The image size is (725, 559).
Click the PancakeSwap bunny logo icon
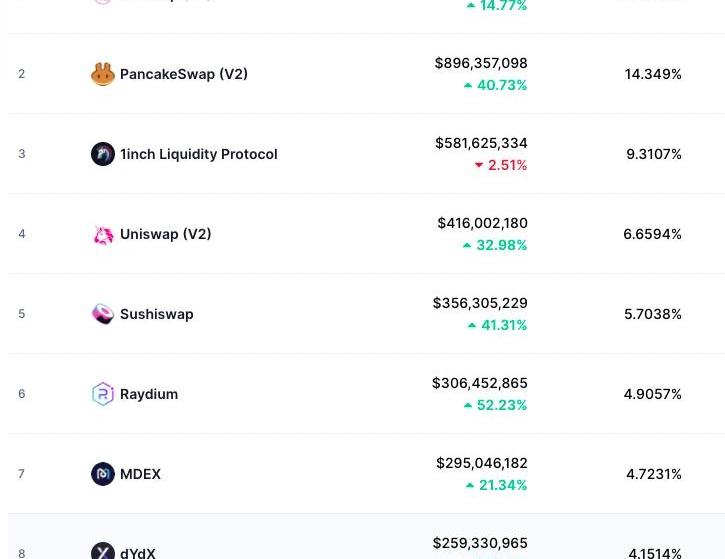tap(103, 74)
